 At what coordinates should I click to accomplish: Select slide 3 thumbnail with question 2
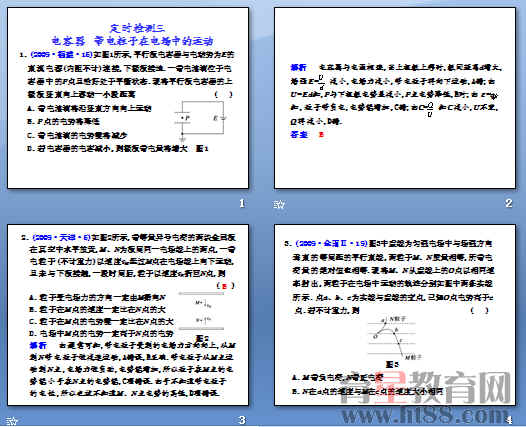tap(128, 315)
